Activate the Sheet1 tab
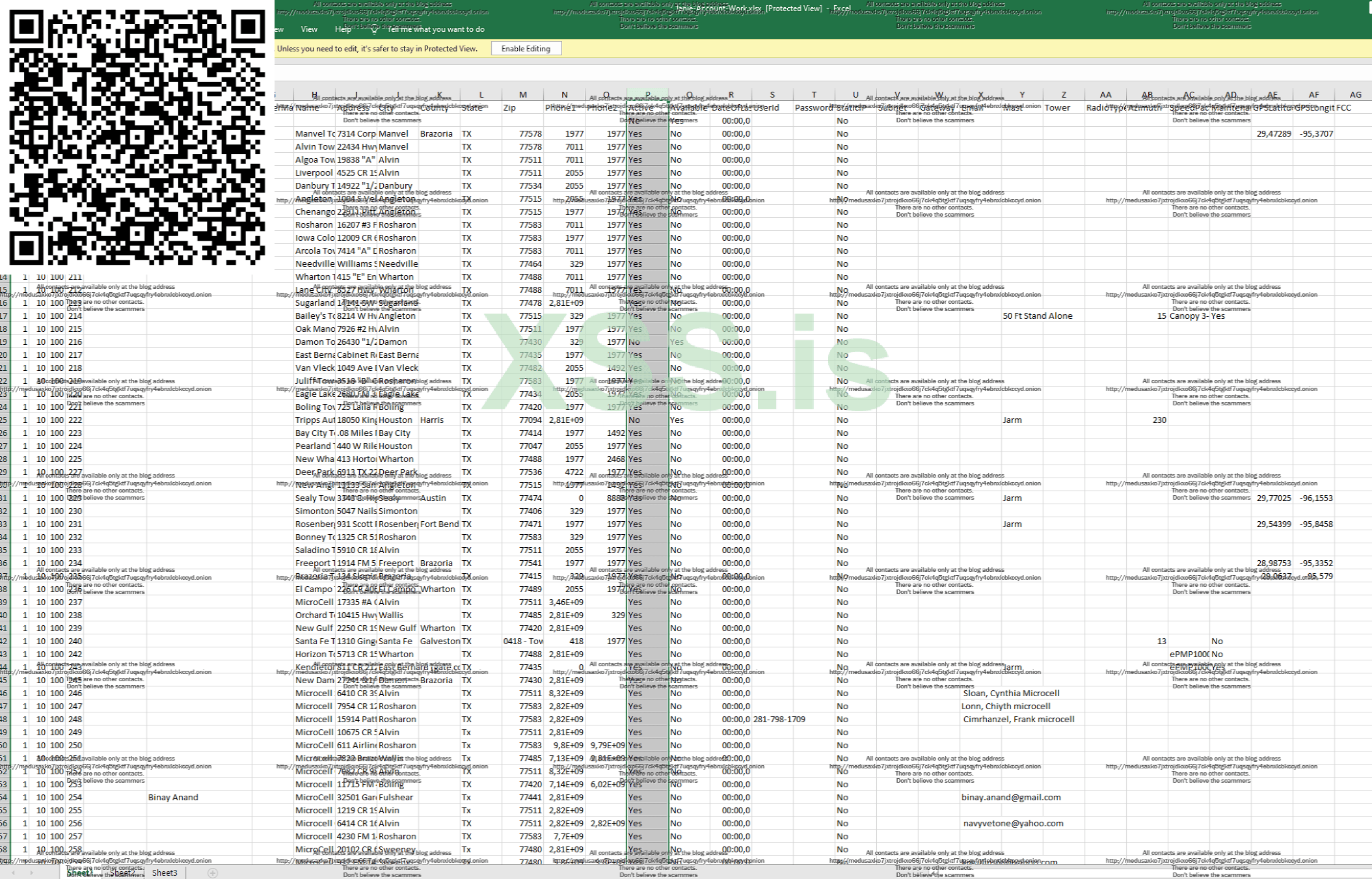 pos(79,872)
